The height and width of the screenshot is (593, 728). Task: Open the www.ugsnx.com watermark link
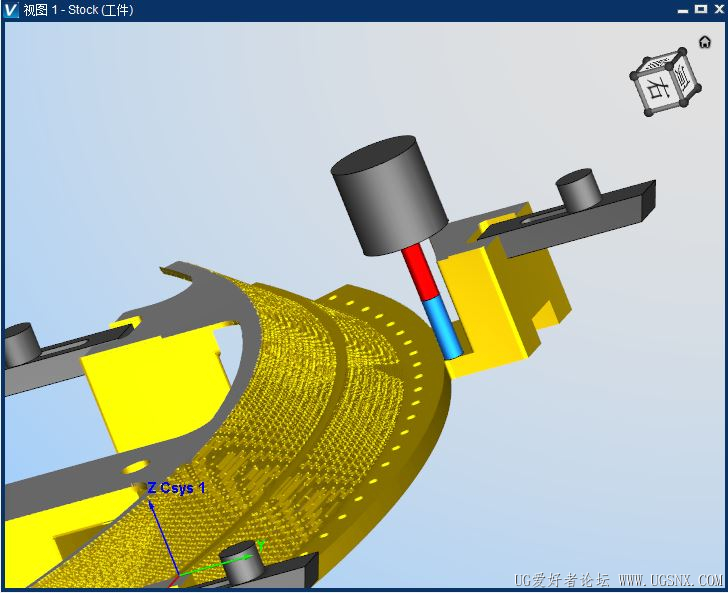[670, 580]
